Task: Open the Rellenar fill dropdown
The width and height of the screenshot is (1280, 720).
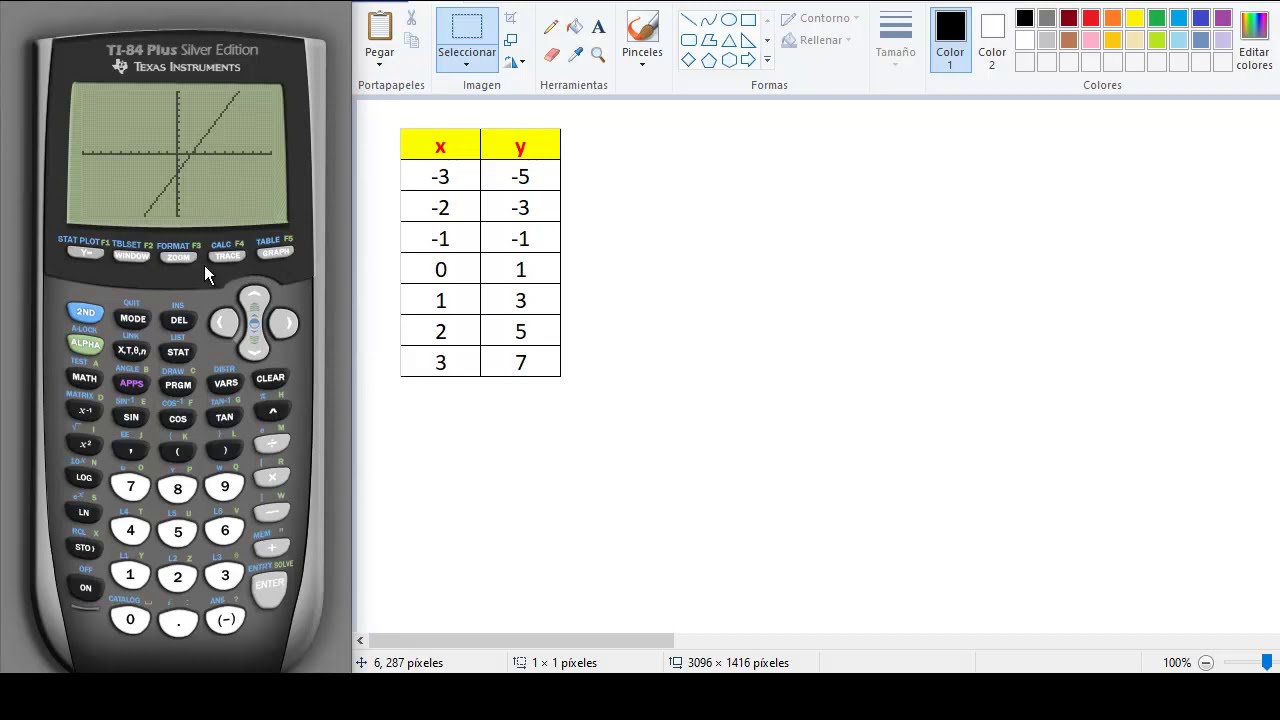Action: click(817, 40)
